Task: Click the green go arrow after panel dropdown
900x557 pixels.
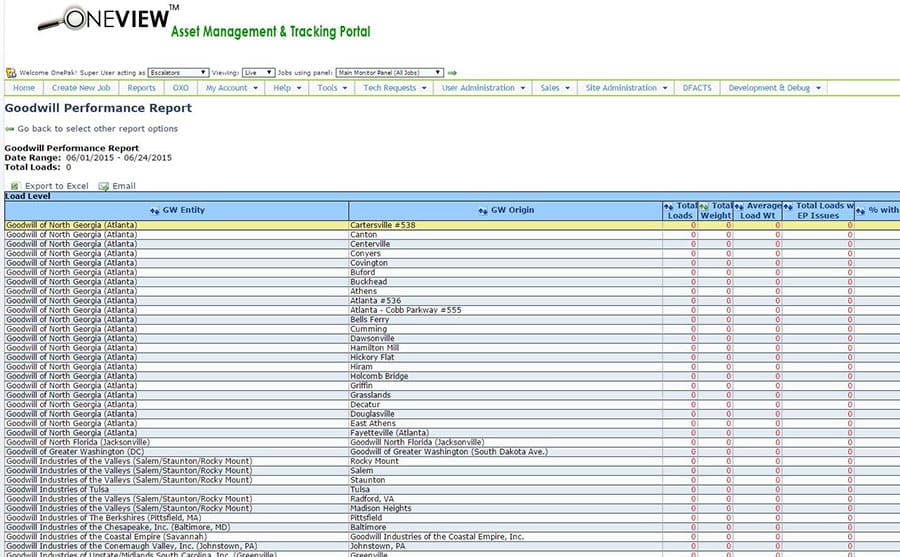Action: click(x=452, y=73)
